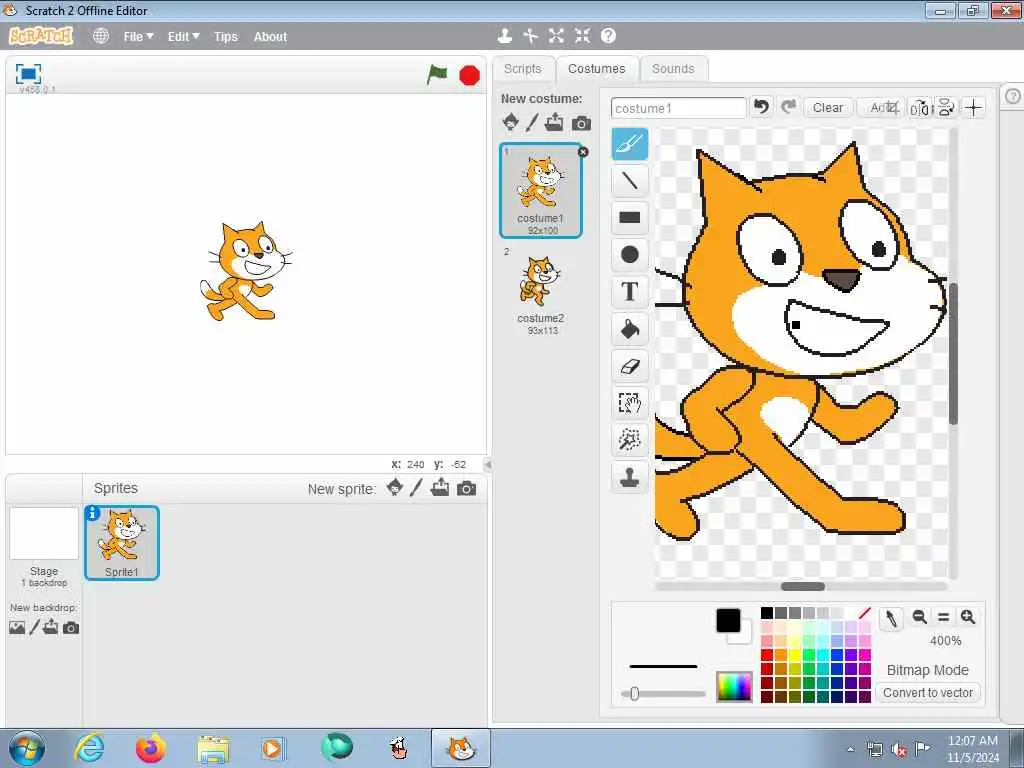Select the Select and duplicate stamp tool
Viewport: 1024px width, 768px height.
tap(630, 477)
